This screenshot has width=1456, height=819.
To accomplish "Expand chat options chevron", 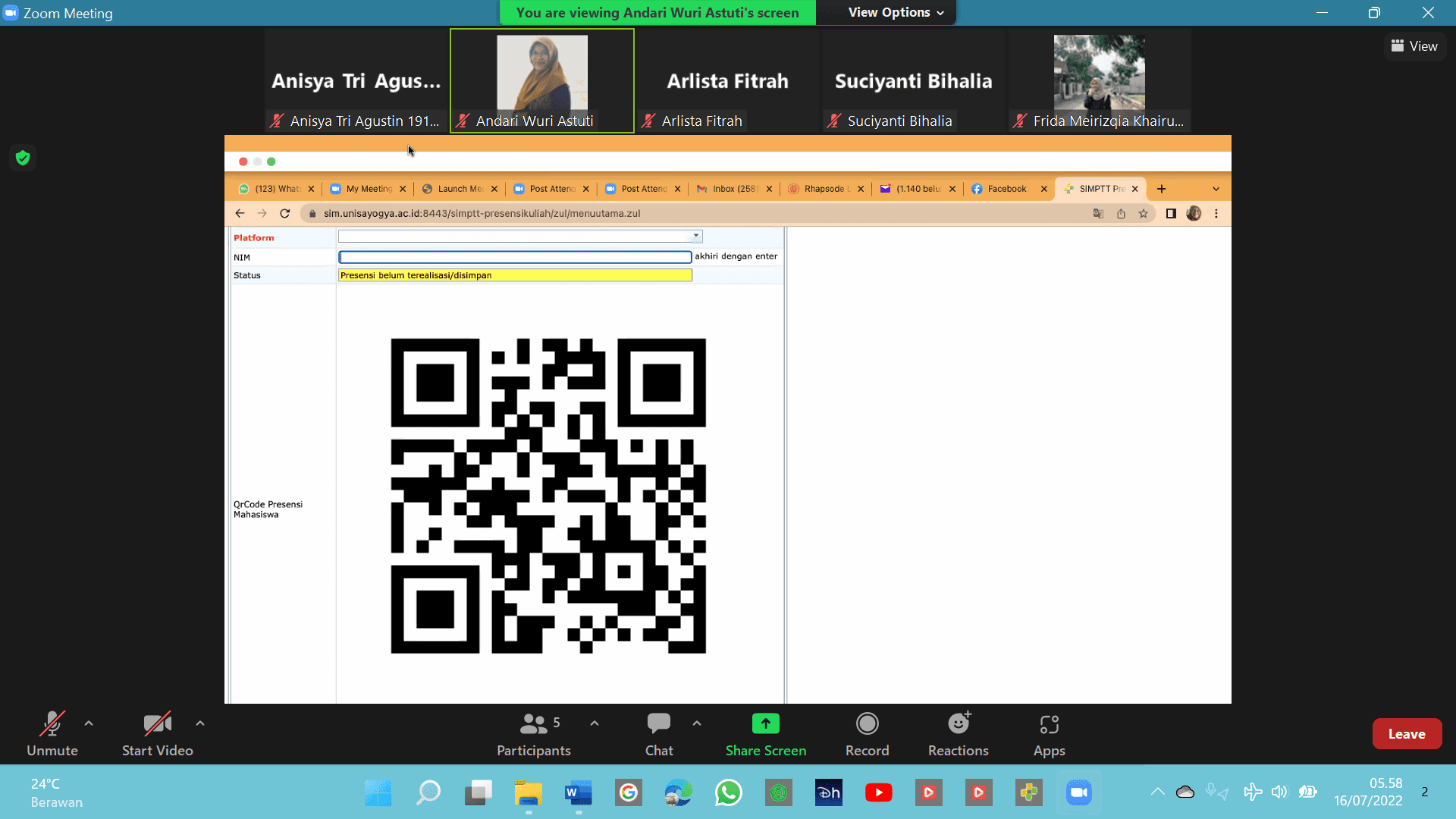I will (x=697, y=723).
